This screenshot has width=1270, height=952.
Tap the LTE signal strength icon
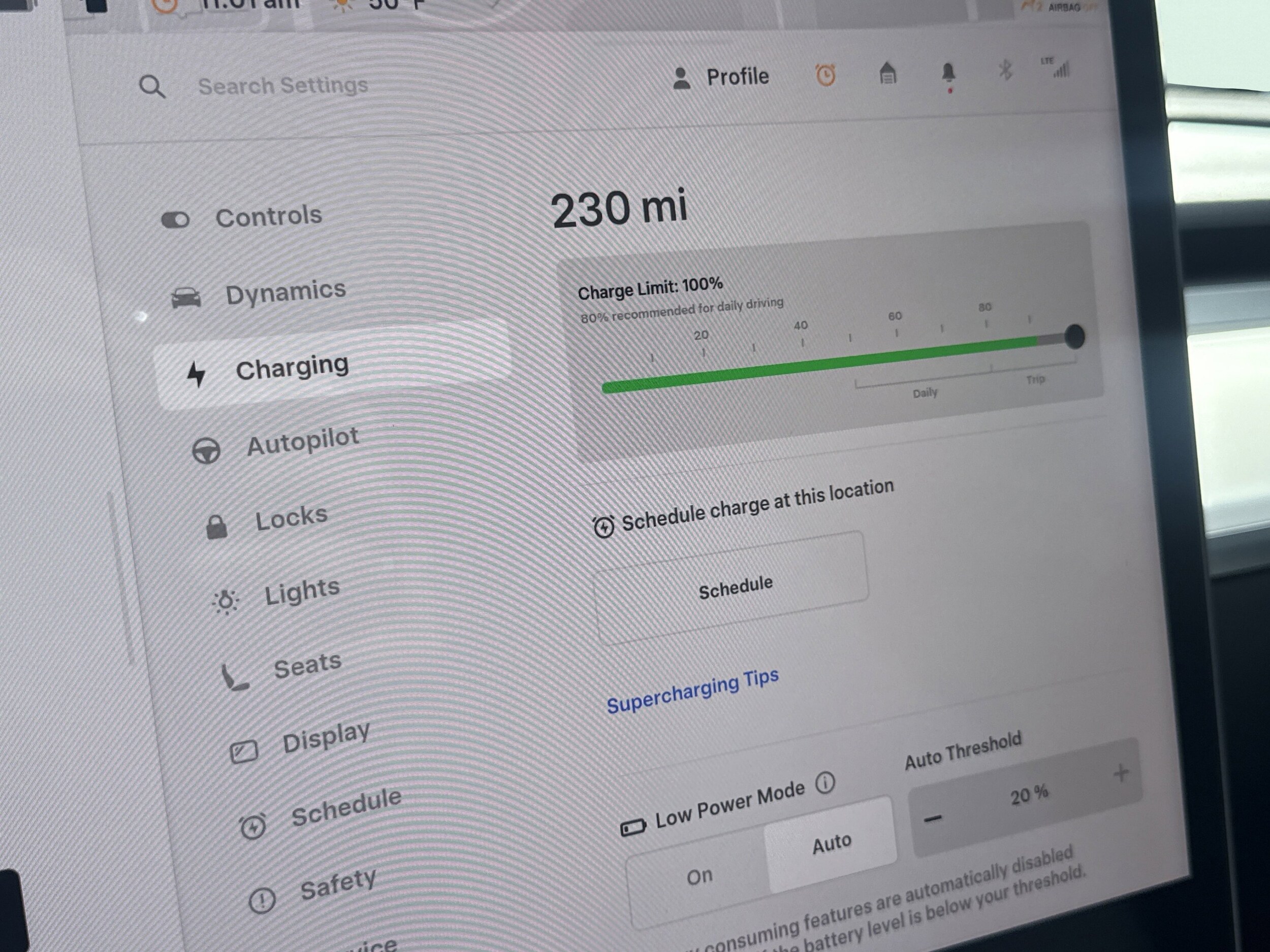[1057, 68]
